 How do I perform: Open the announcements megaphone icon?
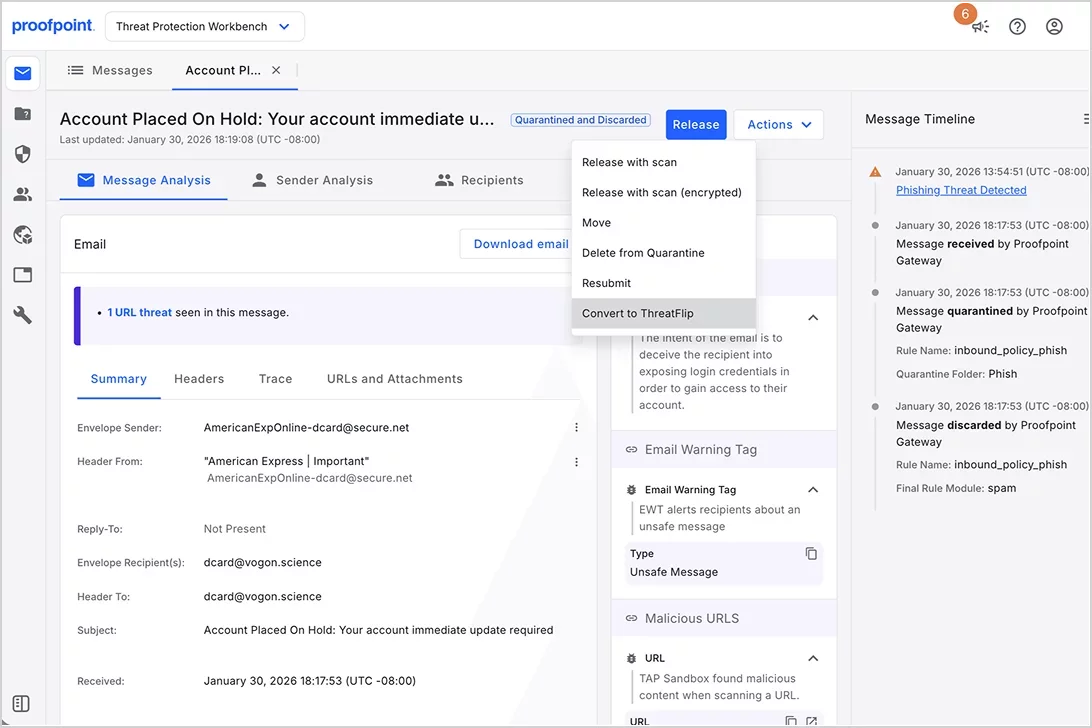tap(981, 27)
